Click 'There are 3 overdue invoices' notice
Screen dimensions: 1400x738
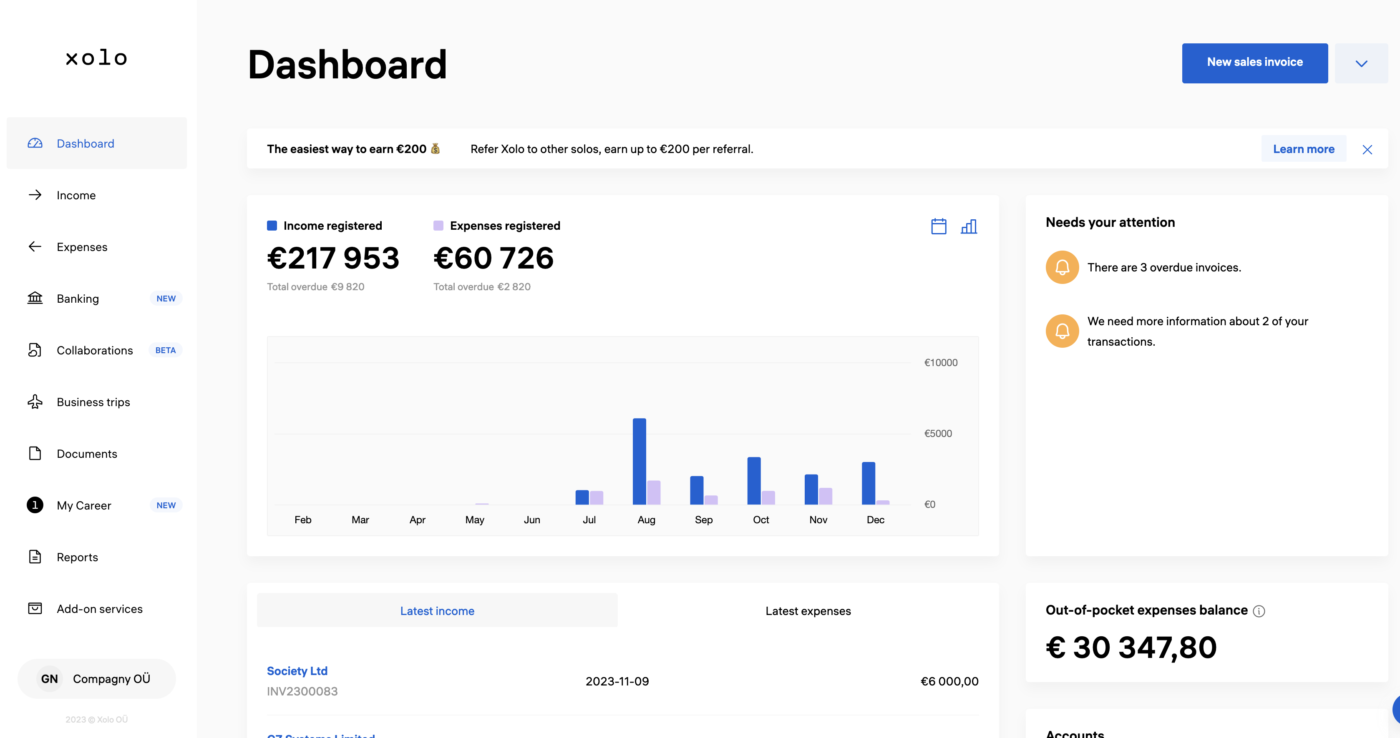(x=1164, y=267)
